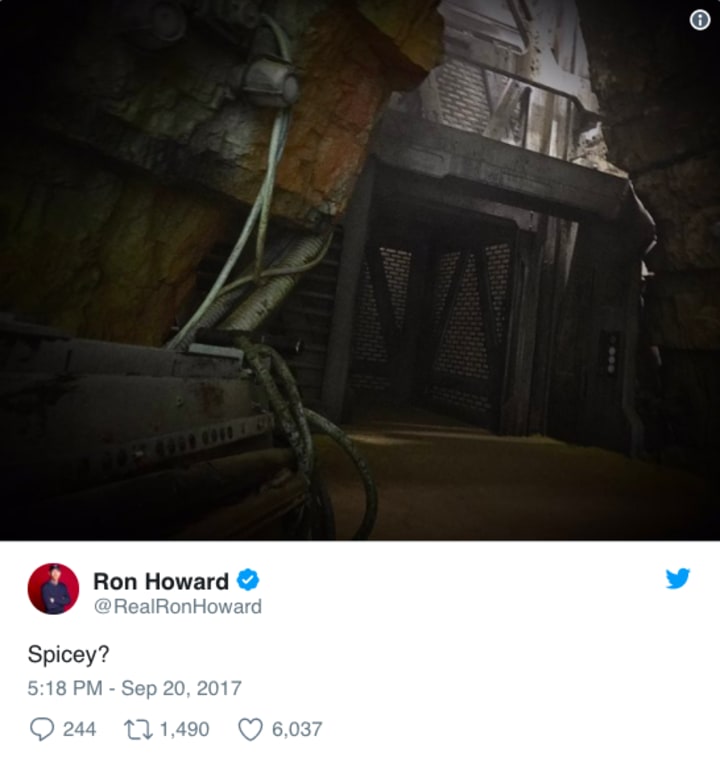Click the 244 replies count

click(80, 729)
